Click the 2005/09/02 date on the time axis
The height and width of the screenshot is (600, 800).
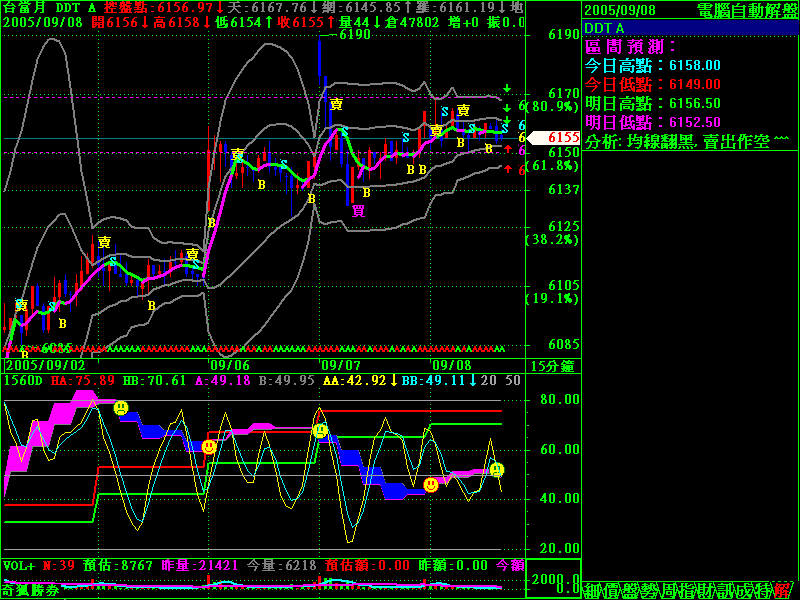pyautogui.click(x=45, y=366)
